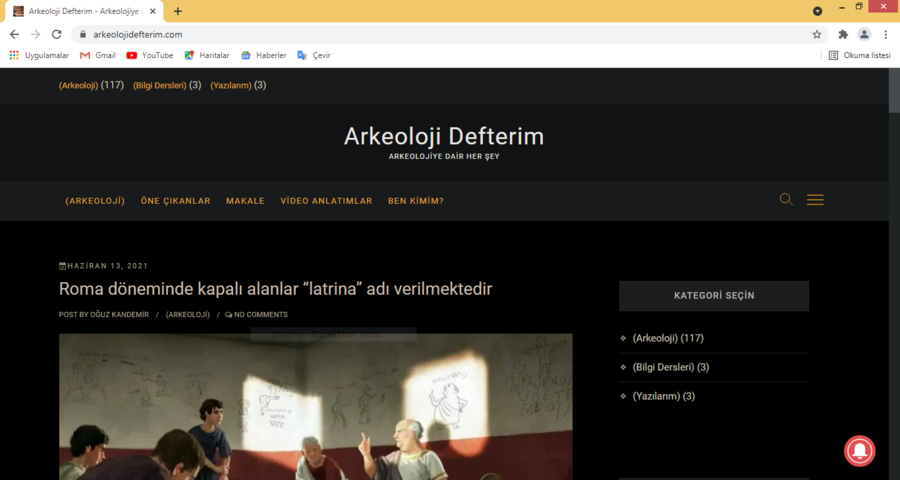
Task: Bookmark this page with the star icon
Action: pyautogui.click(x=817, y=34)
